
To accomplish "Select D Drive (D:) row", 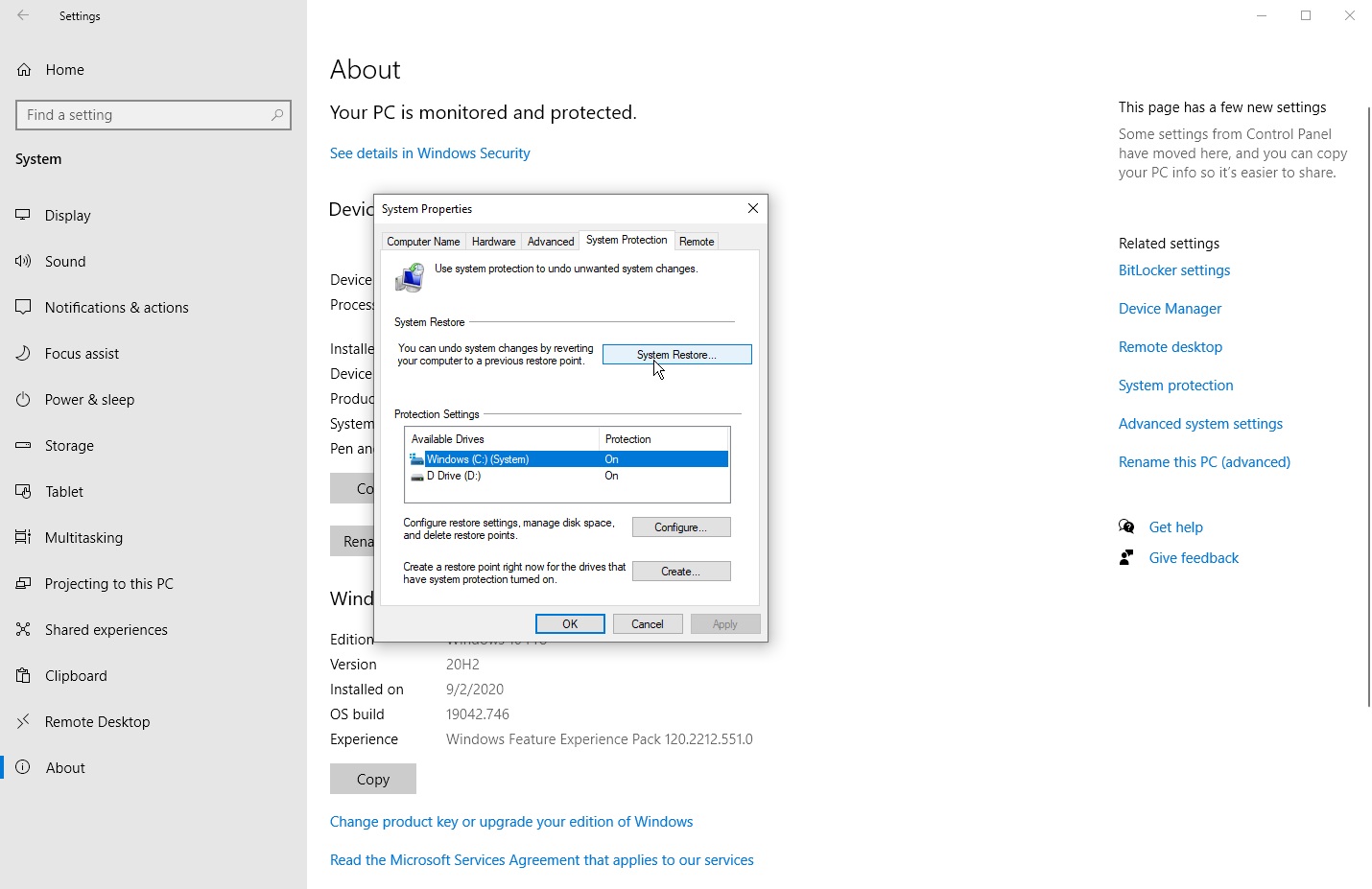I will 568,476.
